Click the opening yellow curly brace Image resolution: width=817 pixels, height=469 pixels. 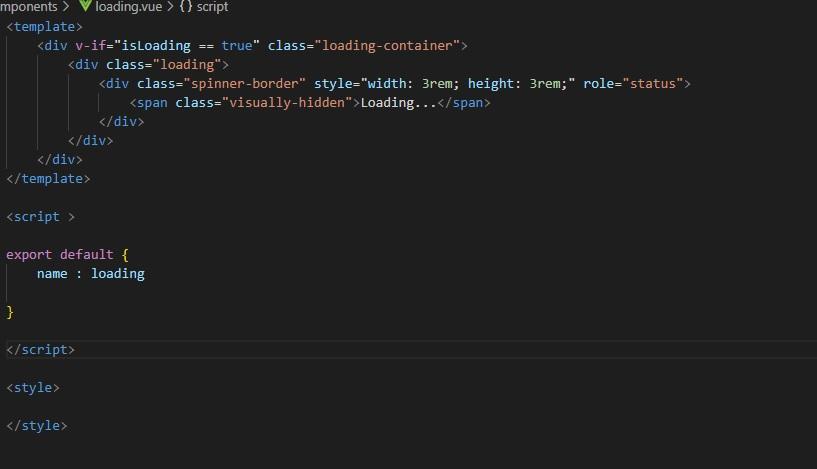(x=125, y=255)
